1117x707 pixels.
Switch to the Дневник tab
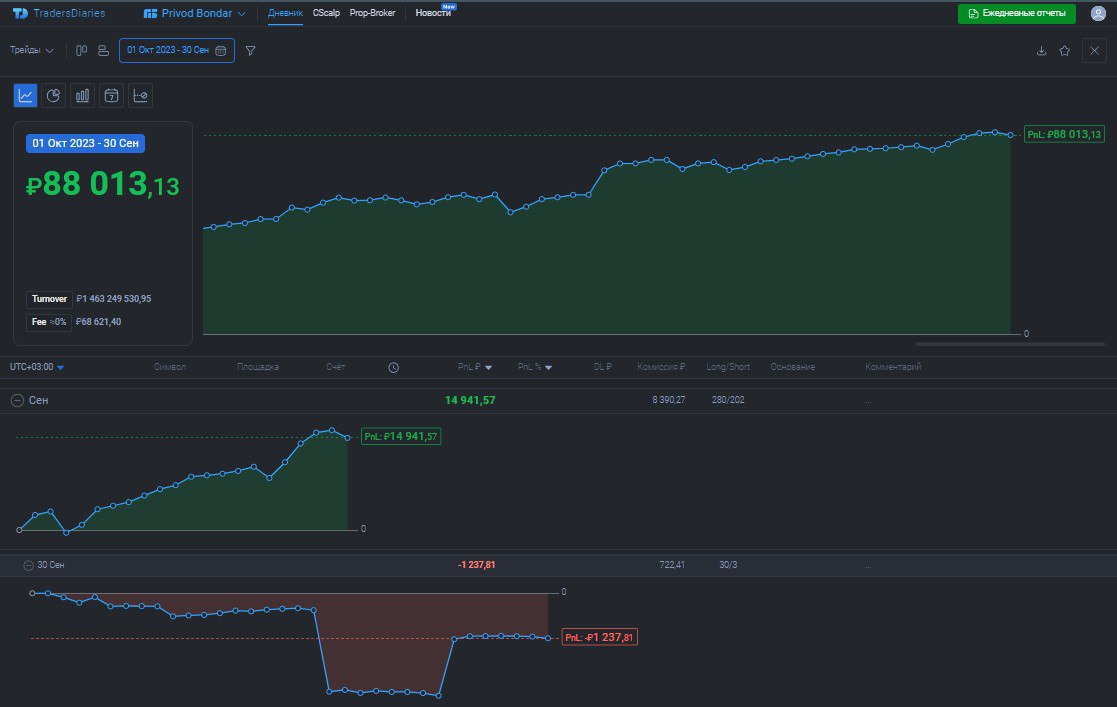click(285, 13)
